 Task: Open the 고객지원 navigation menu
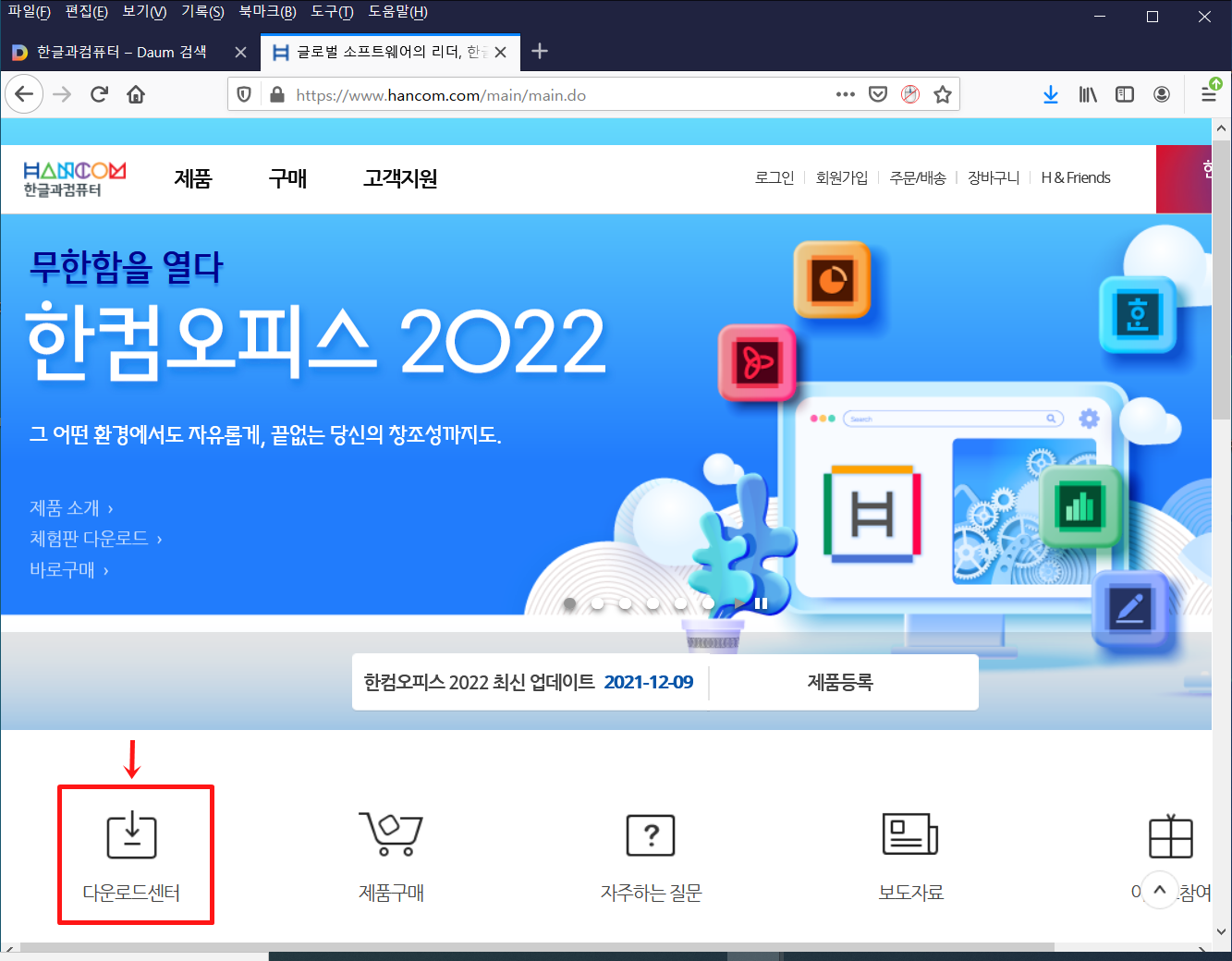point(400,178)
